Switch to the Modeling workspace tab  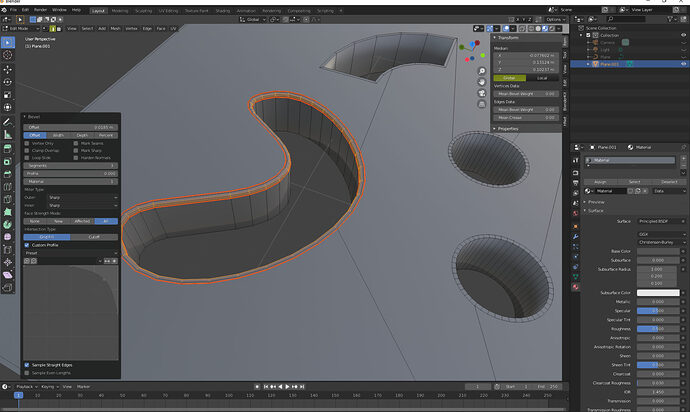120,11
